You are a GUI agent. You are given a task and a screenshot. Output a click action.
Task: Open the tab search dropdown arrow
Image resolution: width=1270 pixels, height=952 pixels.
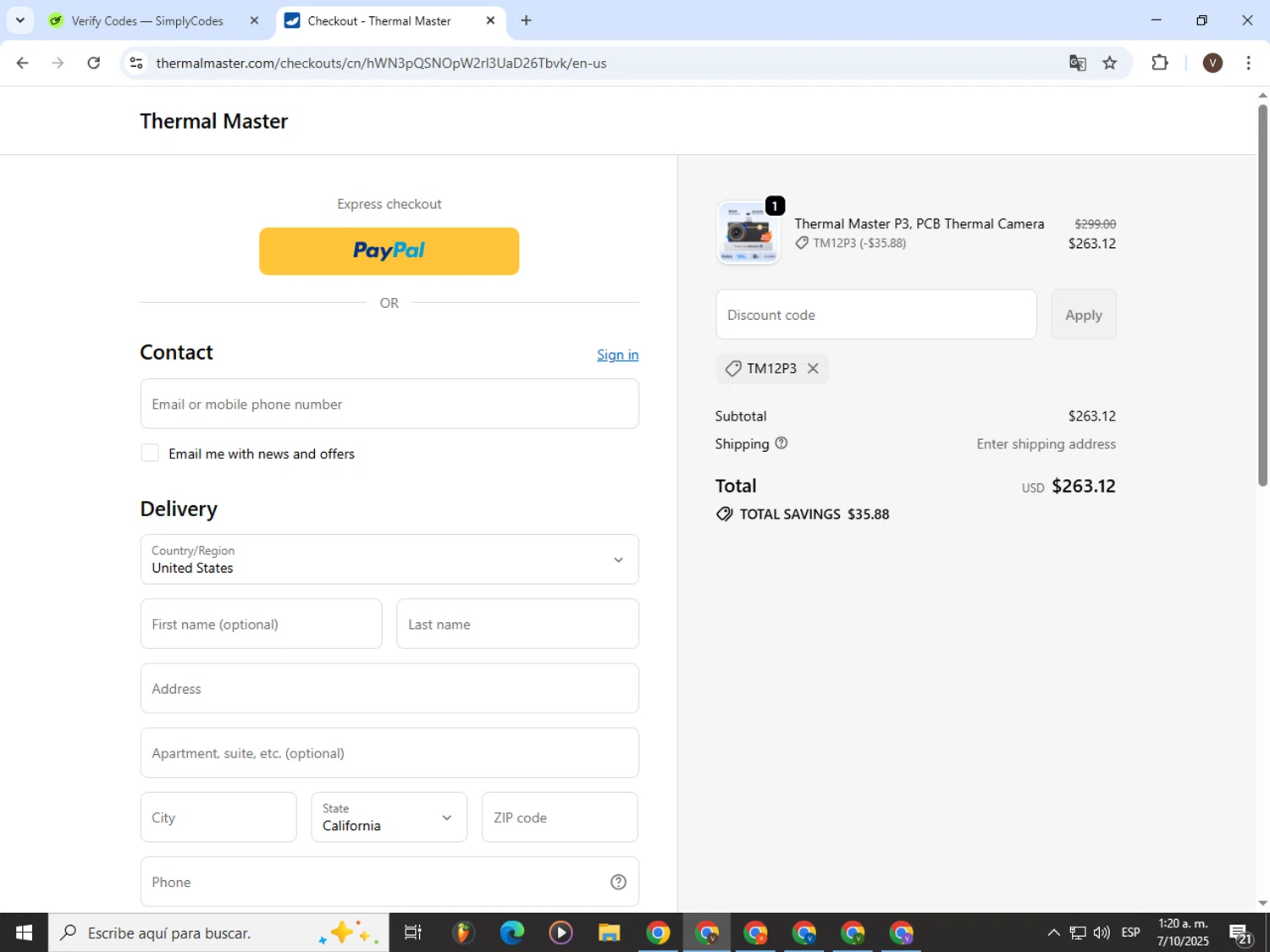tap(20, 20)
